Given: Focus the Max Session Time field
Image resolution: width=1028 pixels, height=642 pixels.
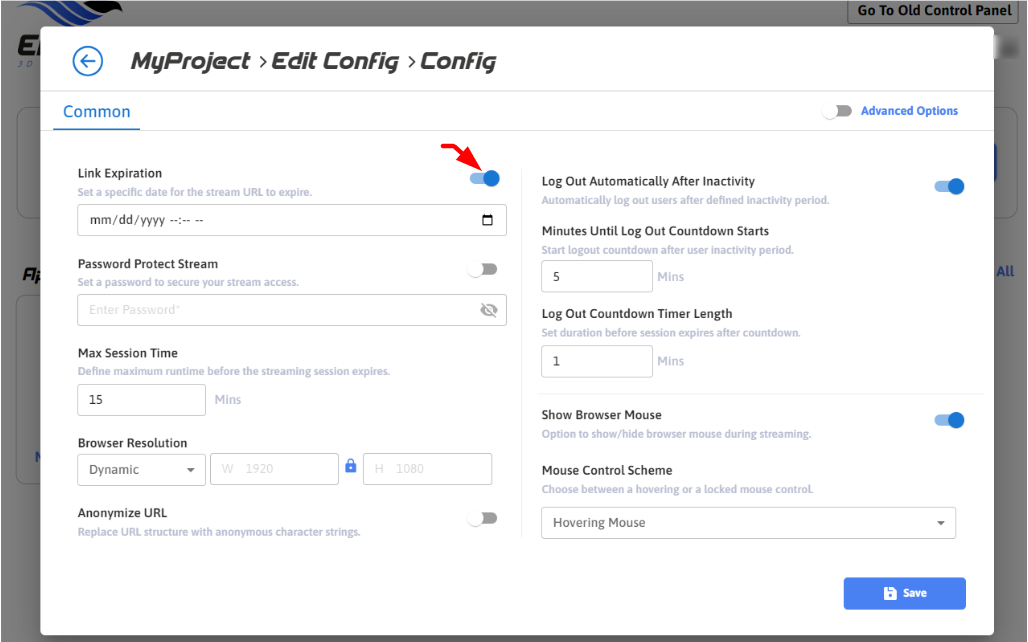Looking at the screenshot, I should [x=141, y=400].
